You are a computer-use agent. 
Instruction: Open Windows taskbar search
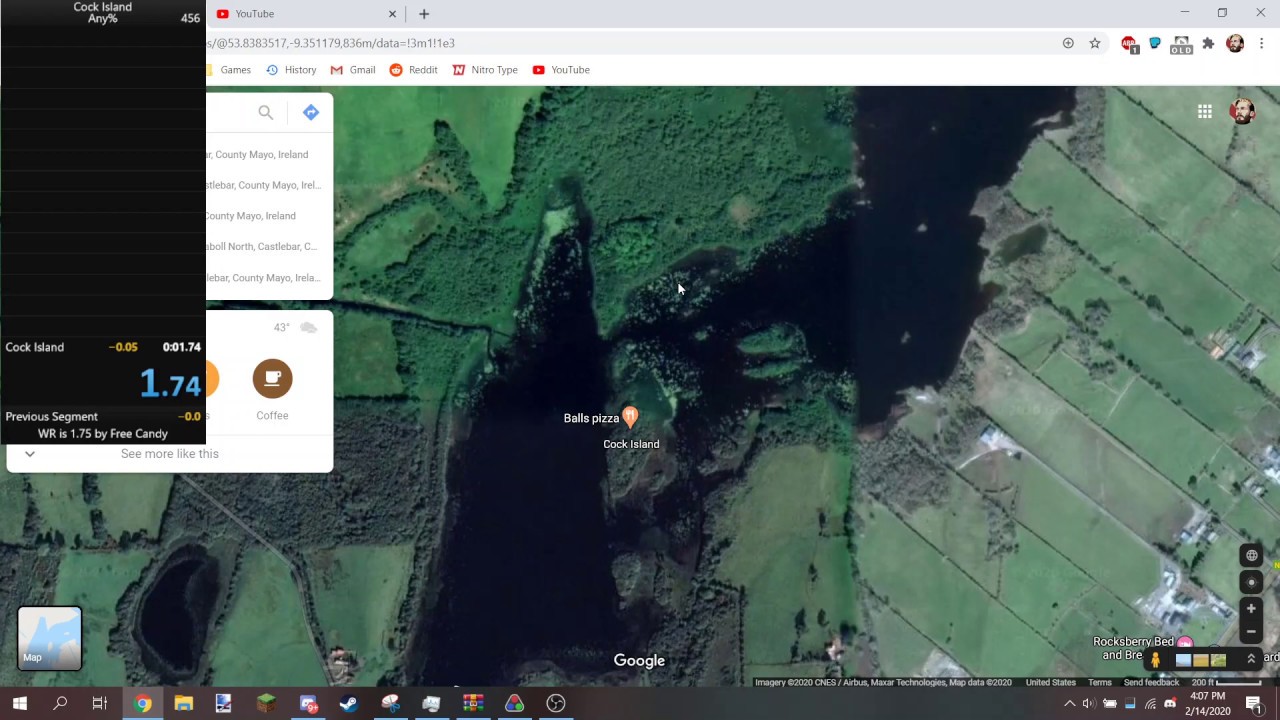[60, 704]
